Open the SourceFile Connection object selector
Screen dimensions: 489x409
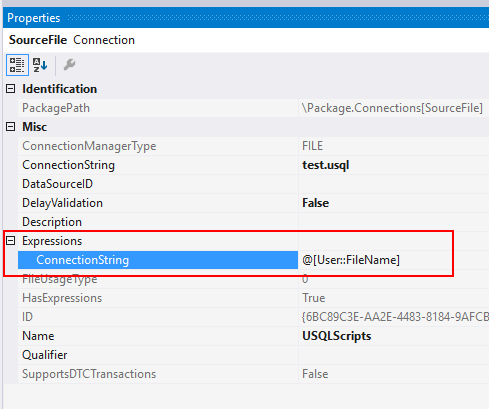pos(246,40)
